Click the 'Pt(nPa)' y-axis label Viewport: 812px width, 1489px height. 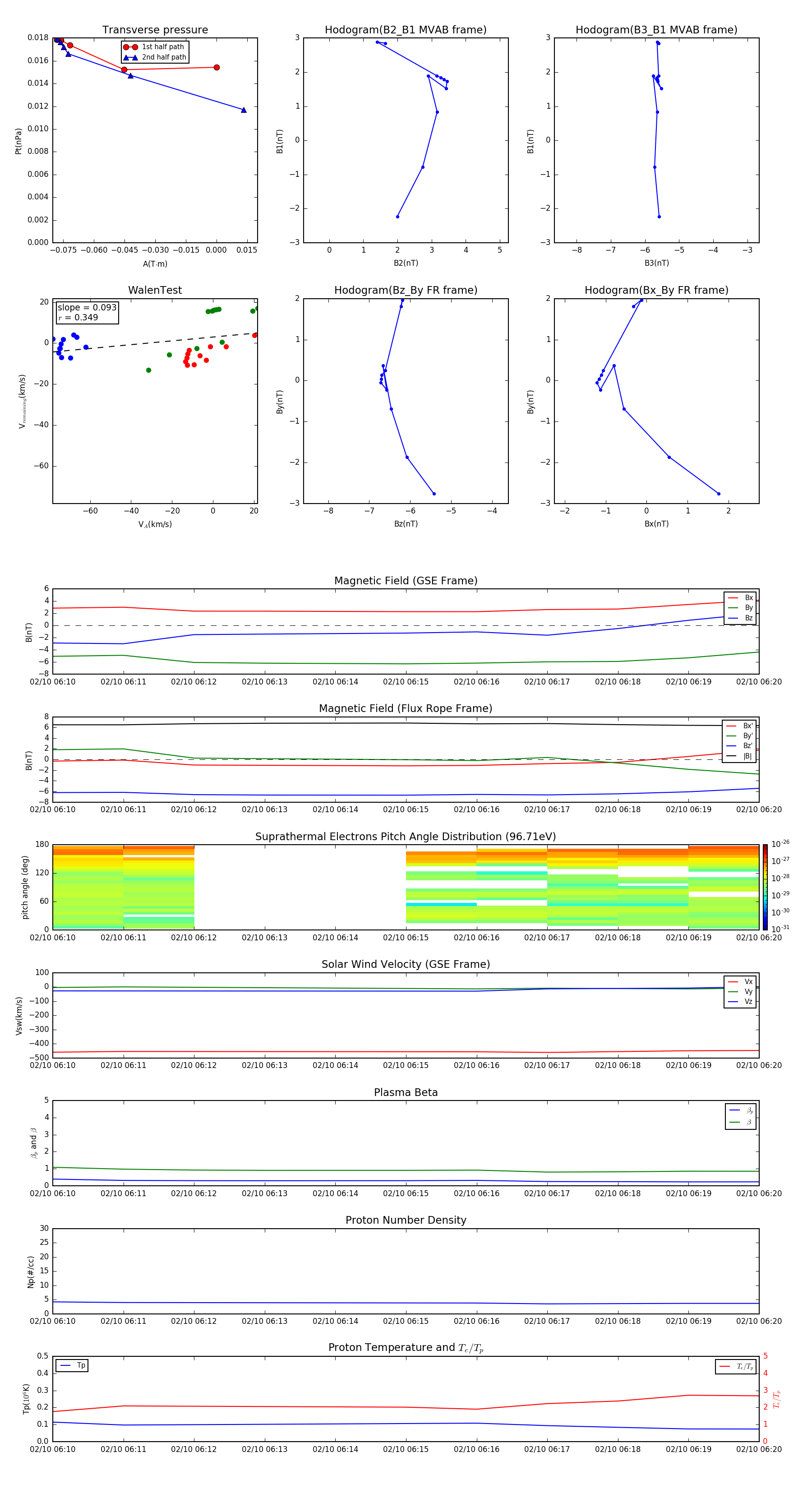point(18,140)
